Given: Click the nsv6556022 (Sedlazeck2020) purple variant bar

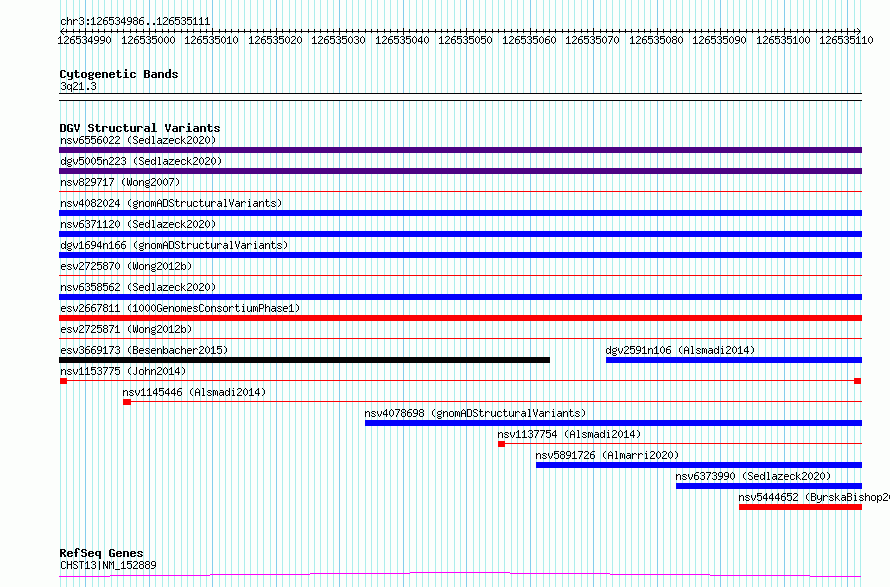Looking at the screenshot, I should (460, 150).
